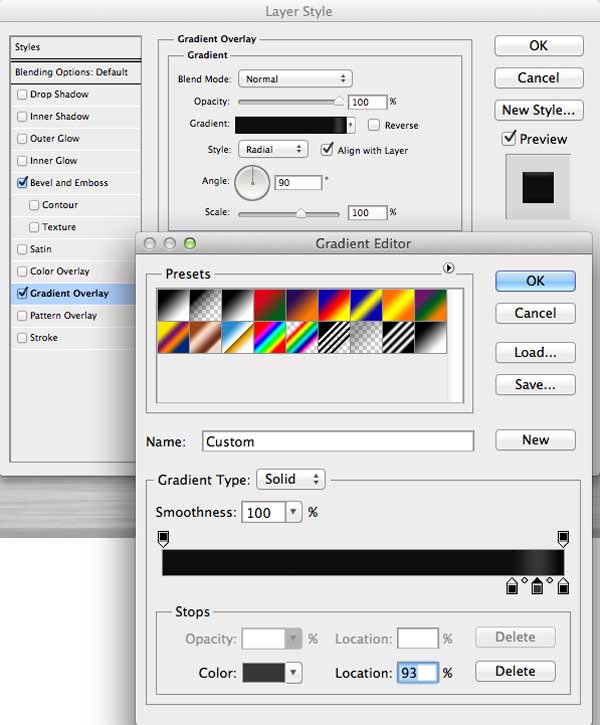
Task: Select the violet-green-orange gradient preset
Action: [431, 305]
